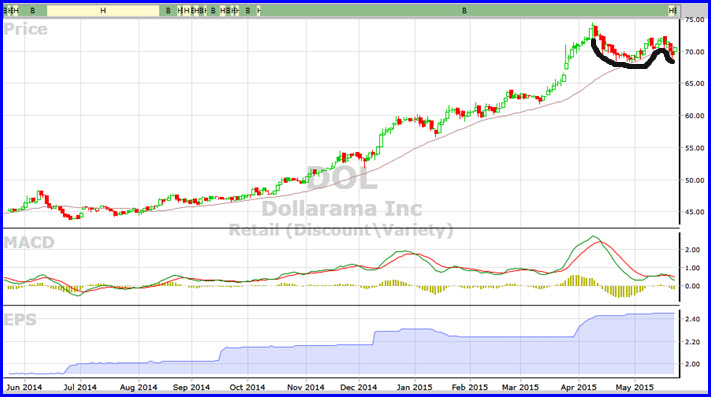Click the long yellow H hold segment
This screenshot has height=397, width=711.
click(103, 10)
